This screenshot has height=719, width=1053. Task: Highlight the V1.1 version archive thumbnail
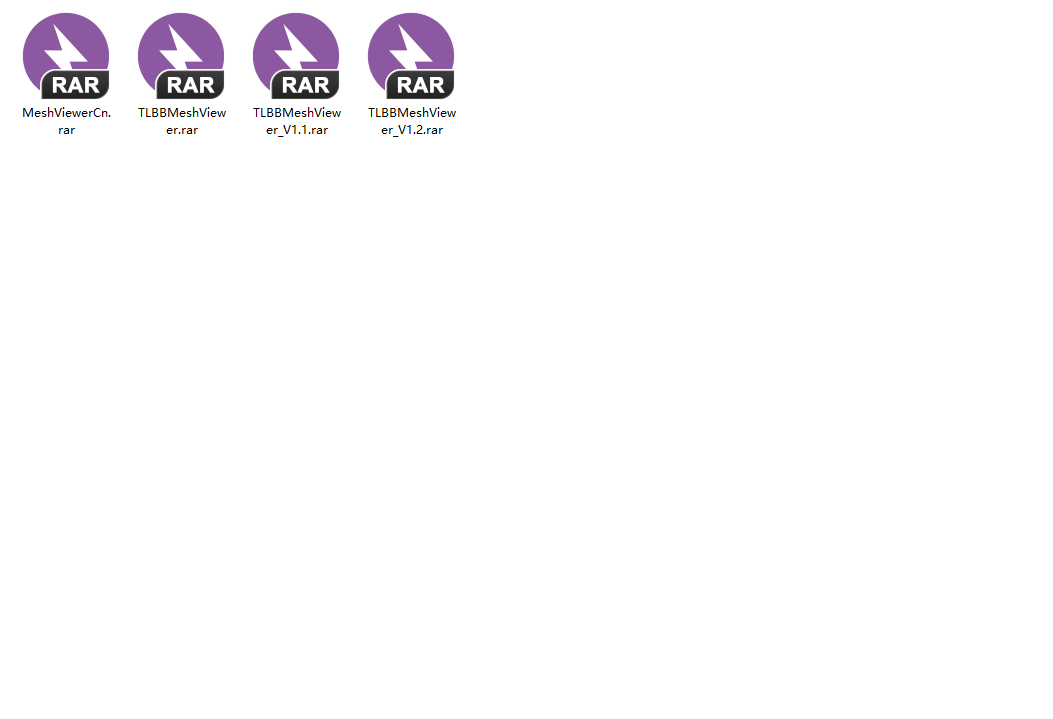tap(296, 55)
